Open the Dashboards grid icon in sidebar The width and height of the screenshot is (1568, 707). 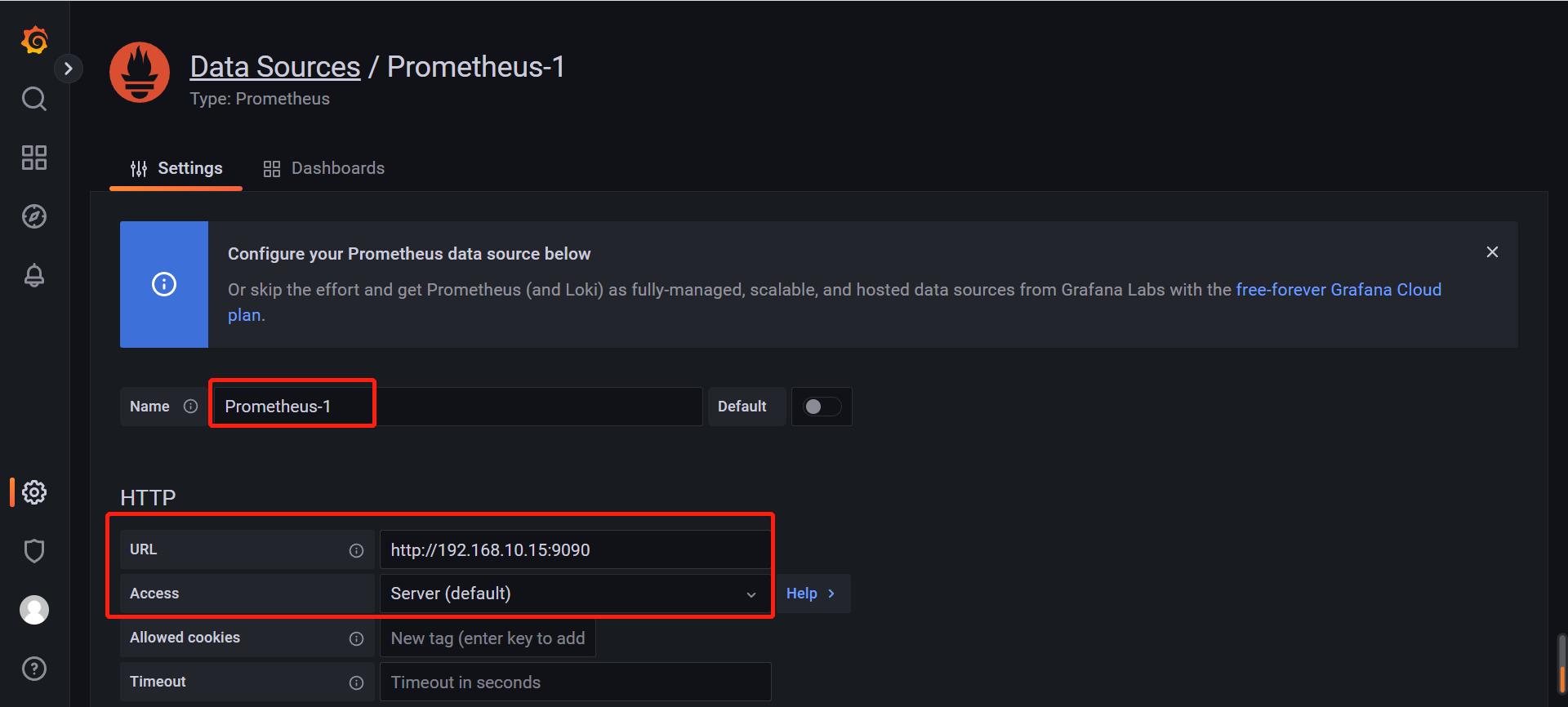[34, 158]
